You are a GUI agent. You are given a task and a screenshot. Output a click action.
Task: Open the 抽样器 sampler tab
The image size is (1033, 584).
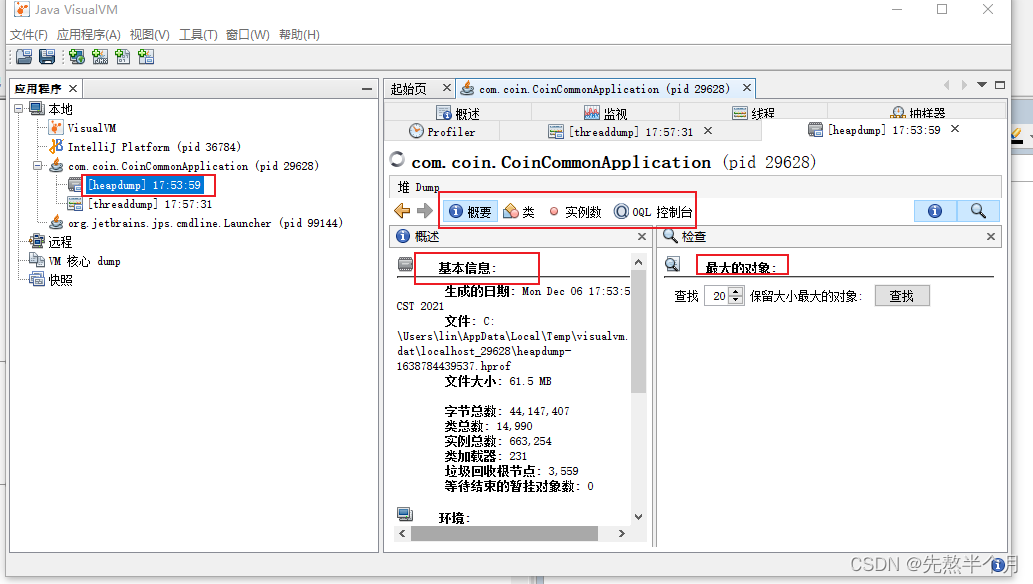pos(918,113)
